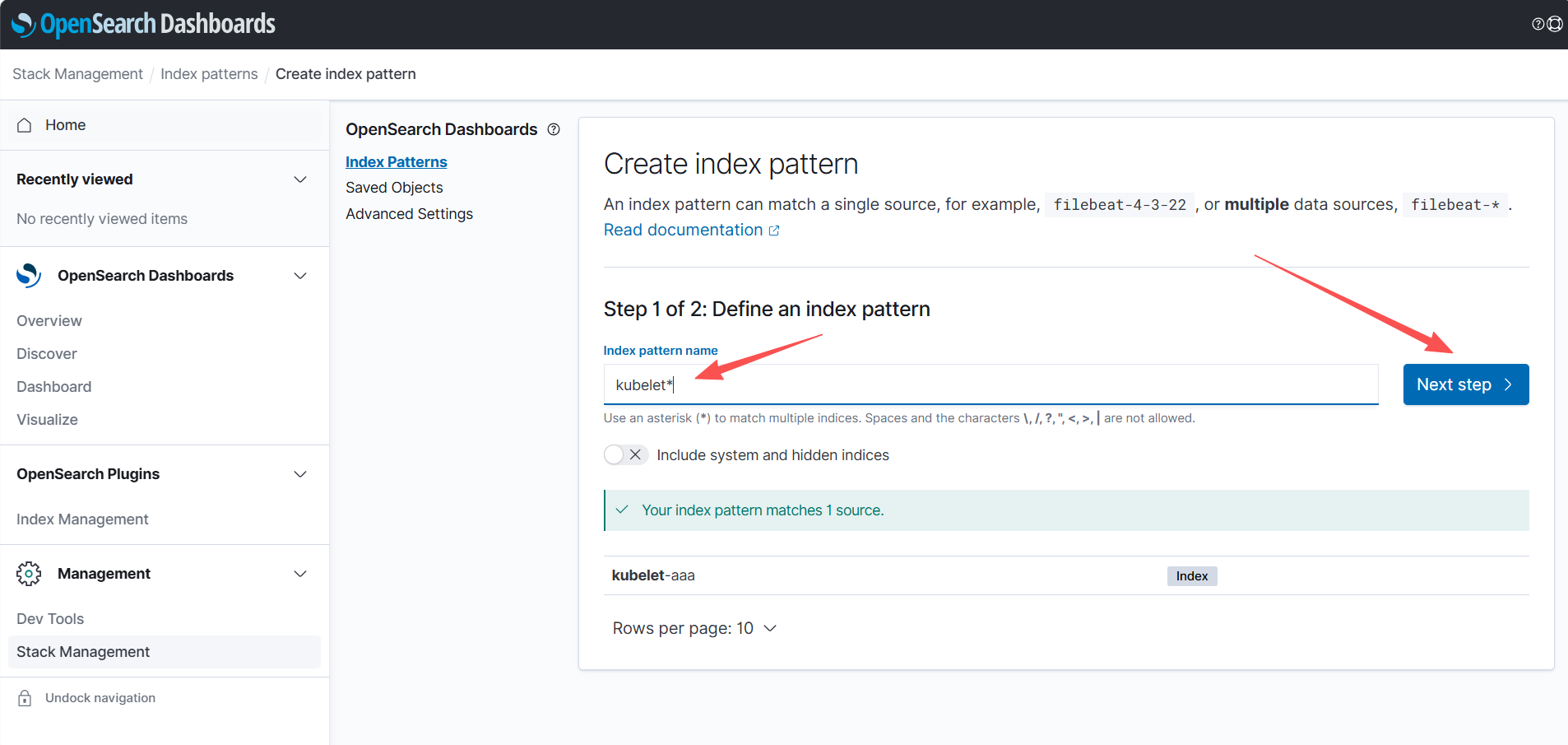Go to Discover in the sidebar
The width and height of the screenshot is (1568, 745).
pos(47,354)
